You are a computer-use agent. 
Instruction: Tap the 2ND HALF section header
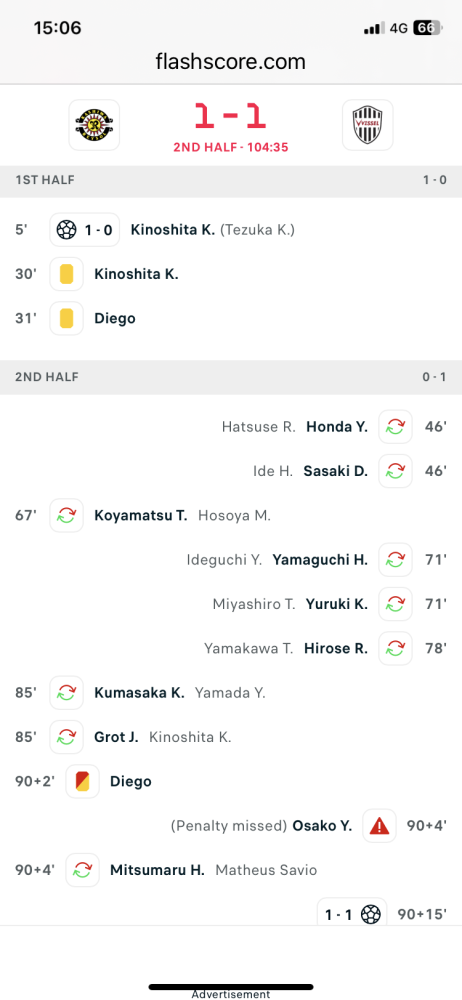tap(231, 377)
